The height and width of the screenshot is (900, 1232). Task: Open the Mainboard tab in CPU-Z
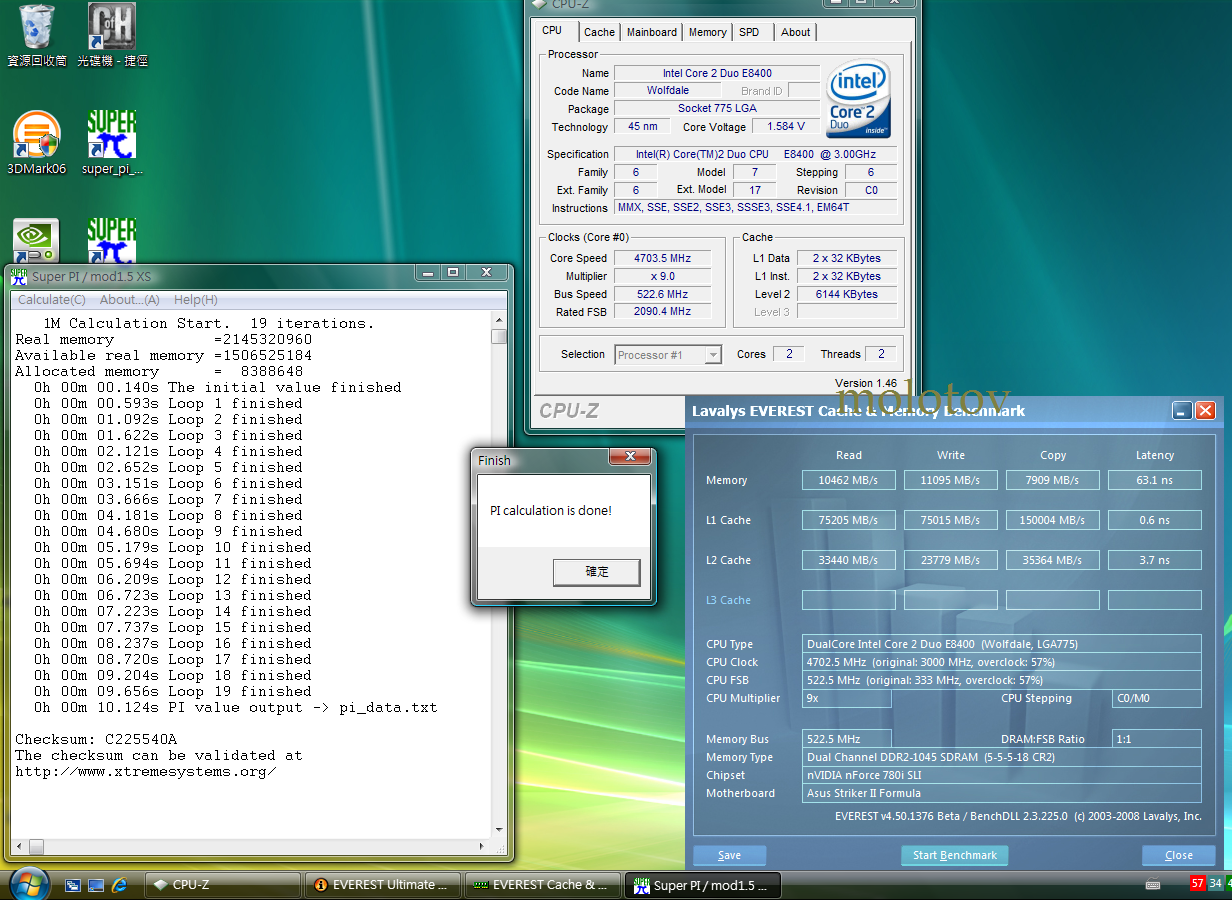pyautogui.click(x=652, y=32)
